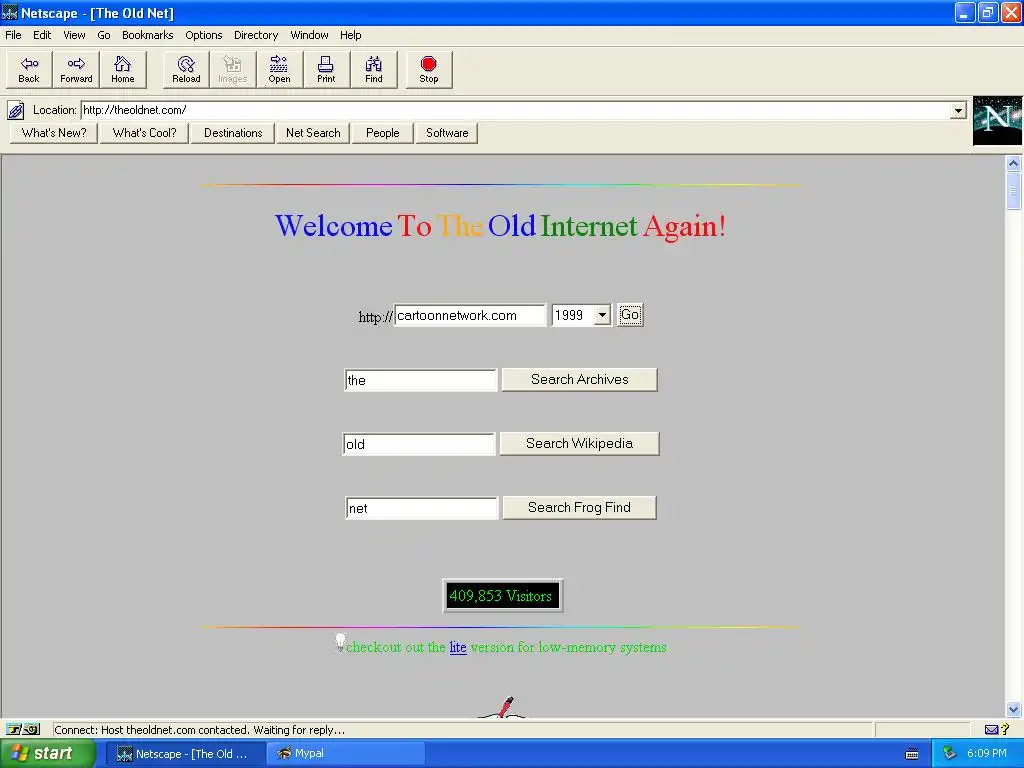This screenshot has width=1024, height=768.
Task: Open the File menu
Action: pos(13,35)
